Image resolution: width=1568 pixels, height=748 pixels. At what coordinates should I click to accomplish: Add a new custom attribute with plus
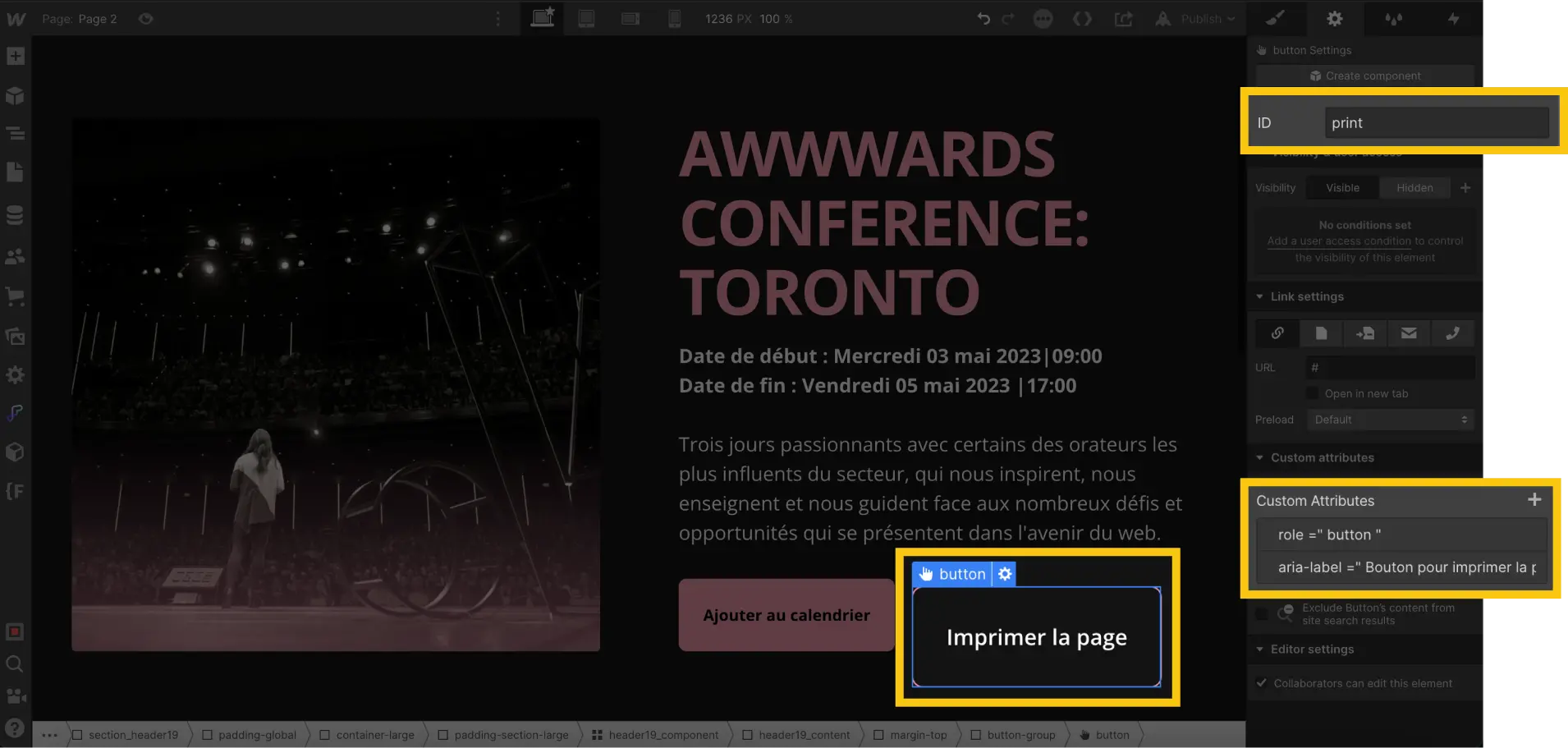tap(1534, 499)
